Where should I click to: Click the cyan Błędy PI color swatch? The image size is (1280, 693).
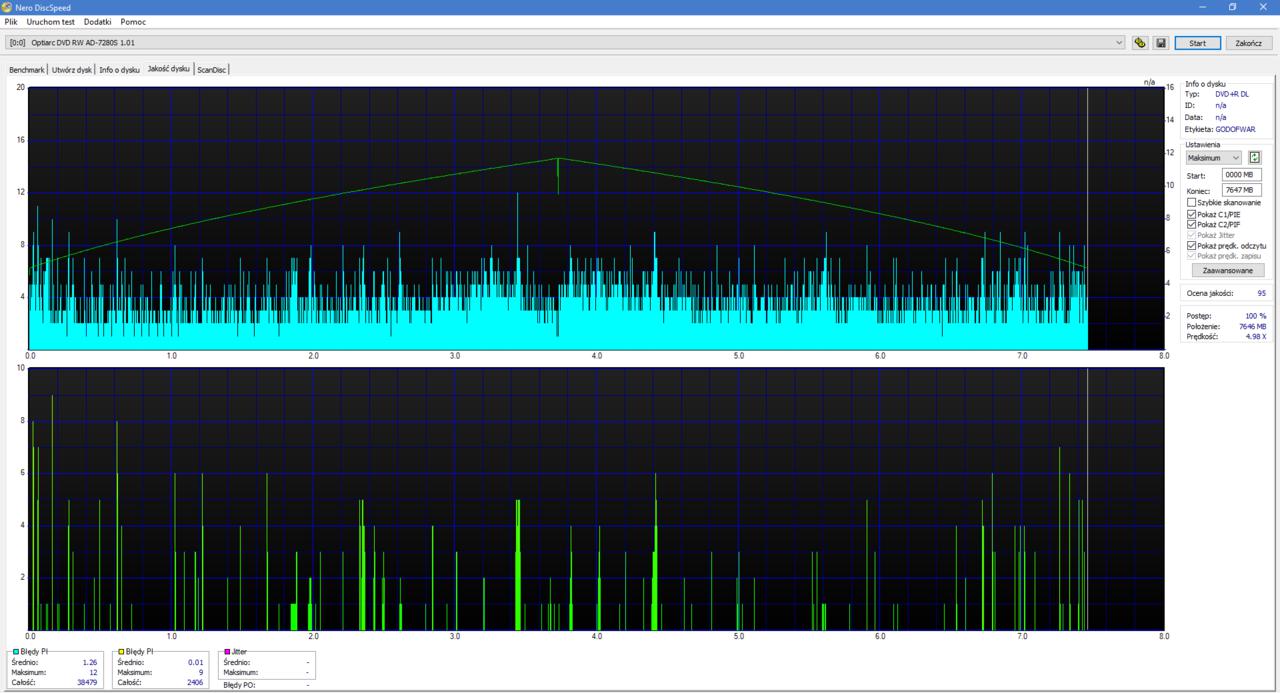[15, 652]
